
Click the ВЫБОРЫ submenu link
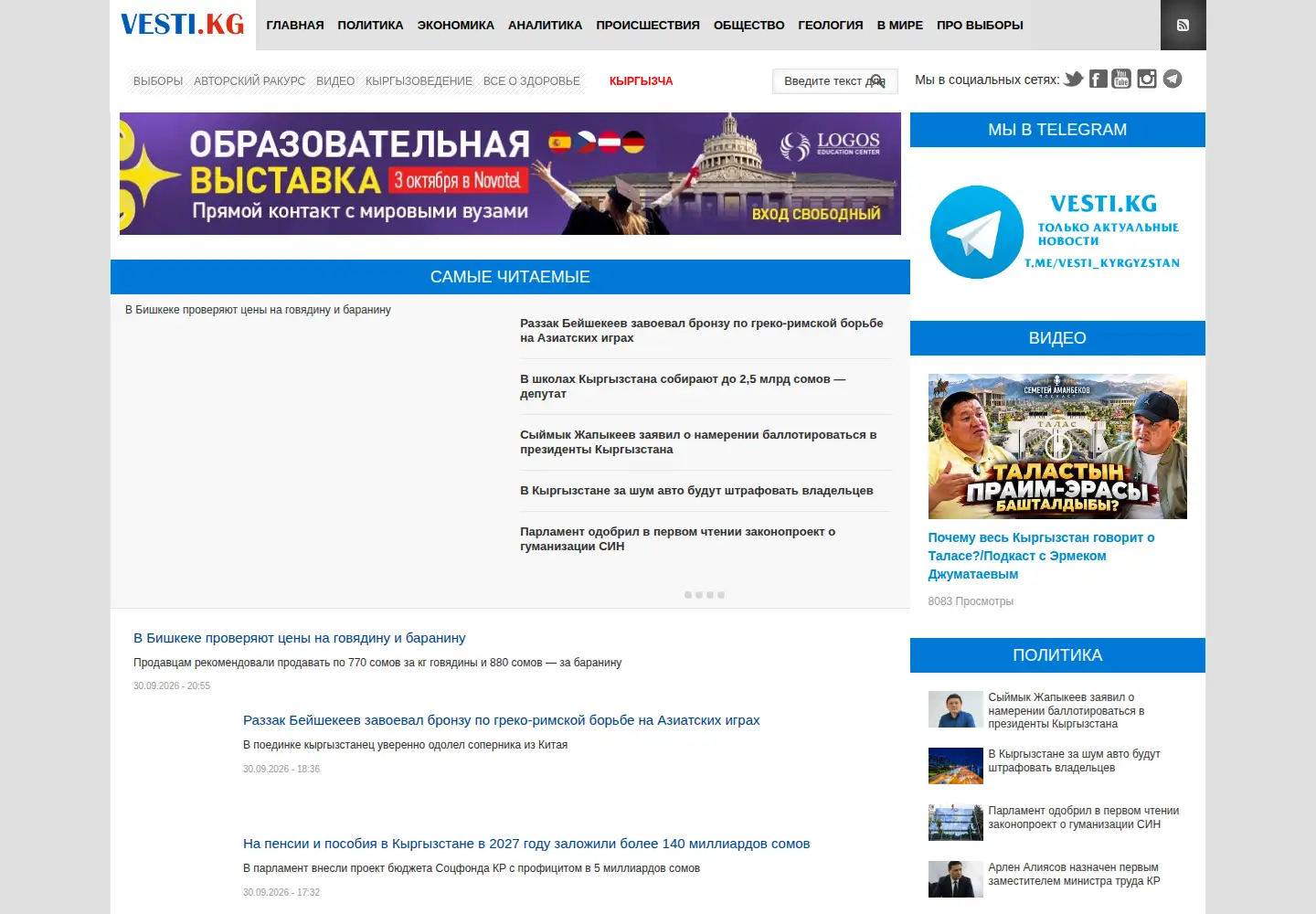pyautogui.click(x=158, y=81)
